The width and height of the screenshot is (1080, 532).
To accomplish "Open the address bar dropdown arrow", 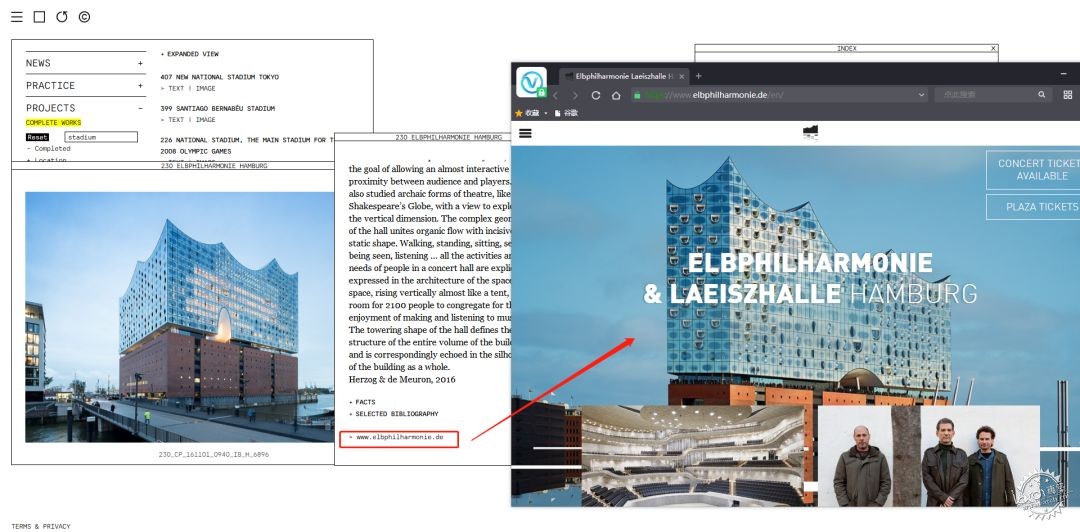I will click(x=922, y=95).
